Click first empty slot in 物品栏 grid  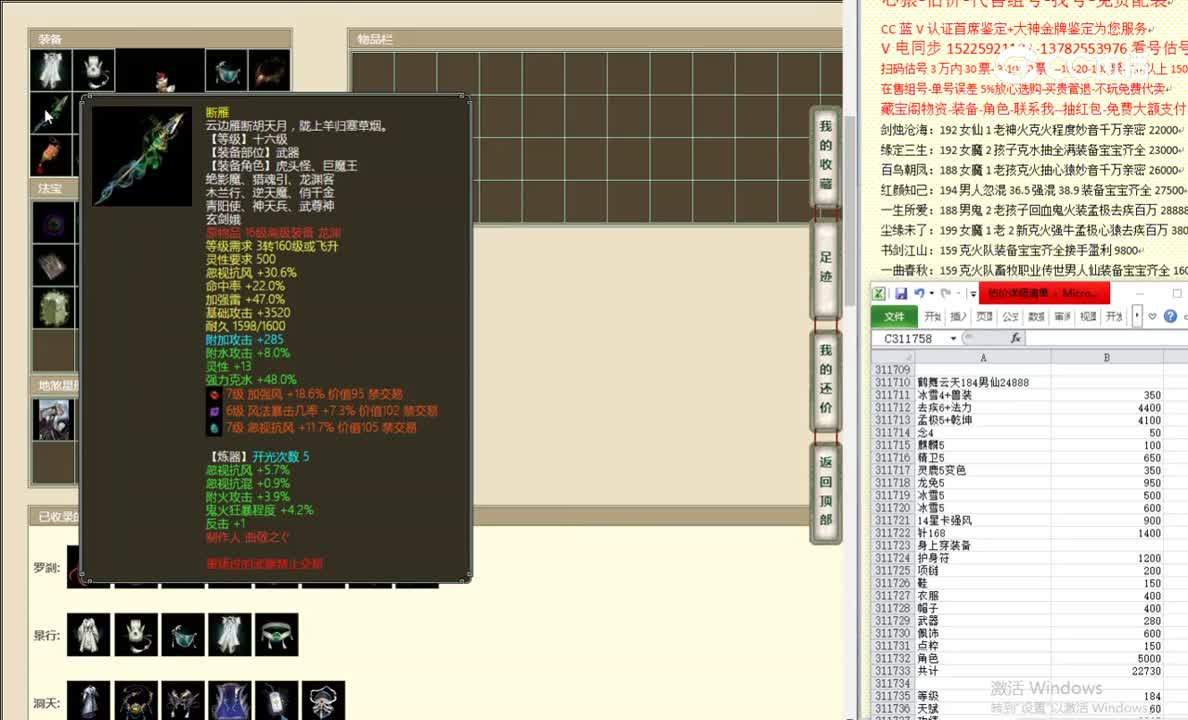[372, 74]
